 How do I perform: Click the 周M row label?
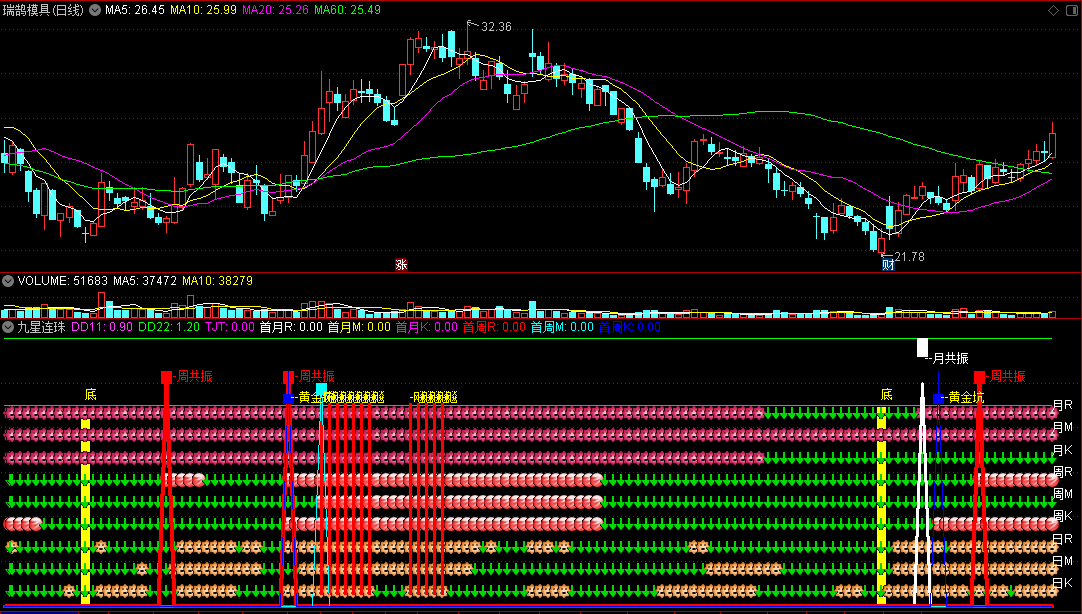(x=1063, y=494)
